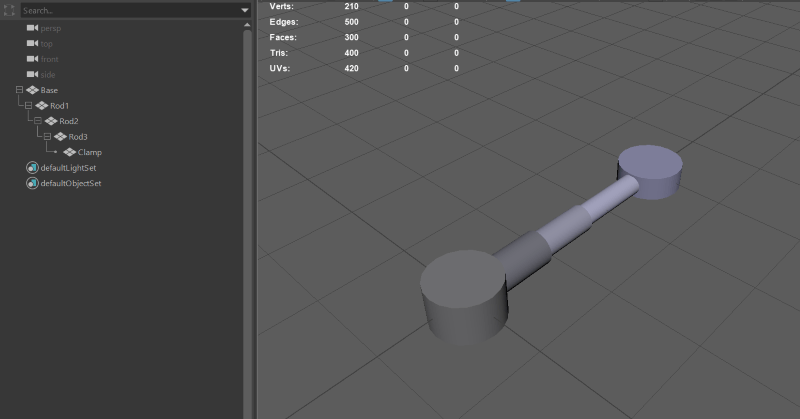This screenshot has width=800, height=419.
Task: Click the small clamp cylinder in viewport
Action: pyautogui.click(x=650, y=169)
